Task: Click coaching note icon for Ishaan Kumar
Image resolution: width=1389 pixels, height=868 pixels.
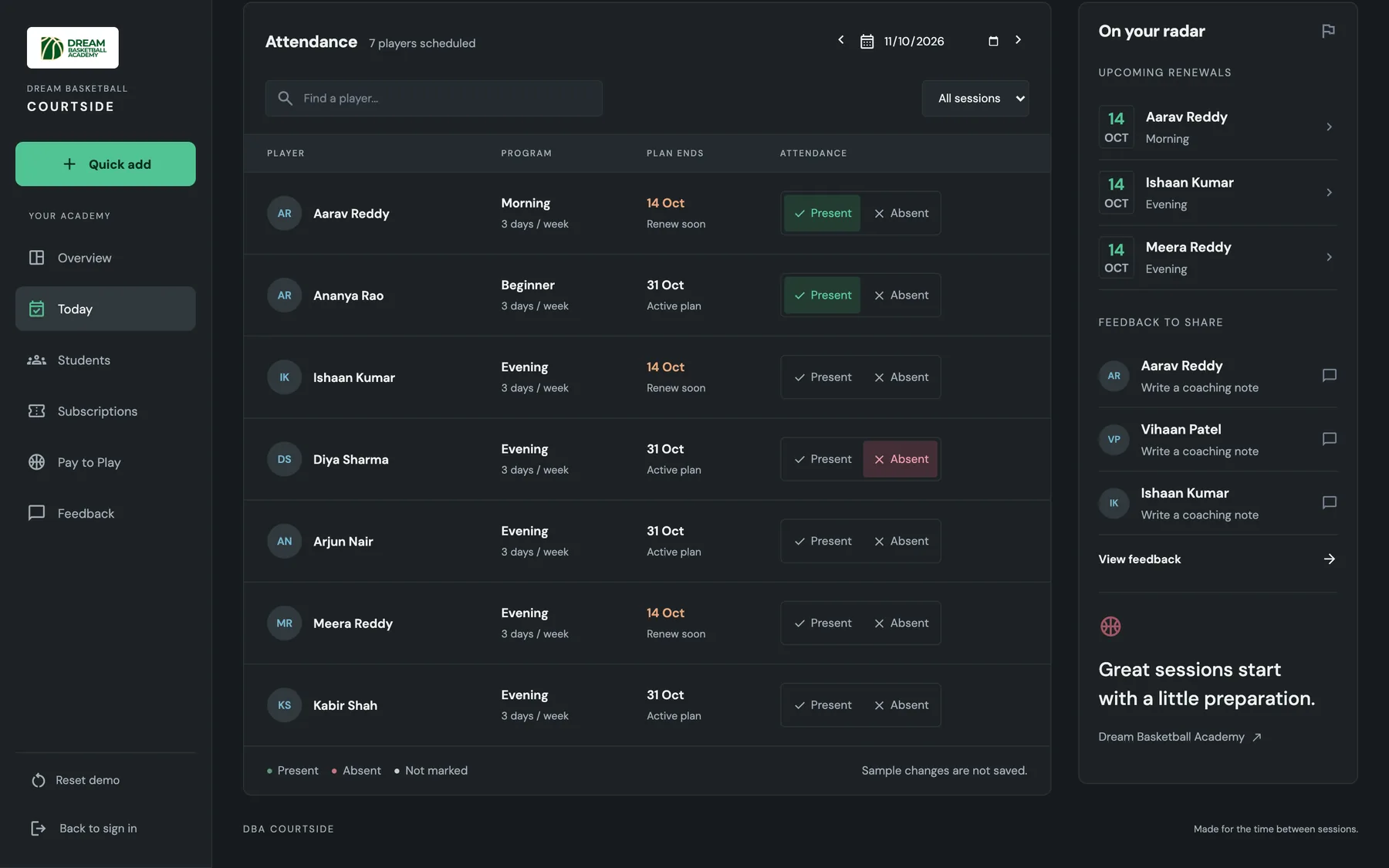Action: pyautogui.click(x=1329, y=503)
